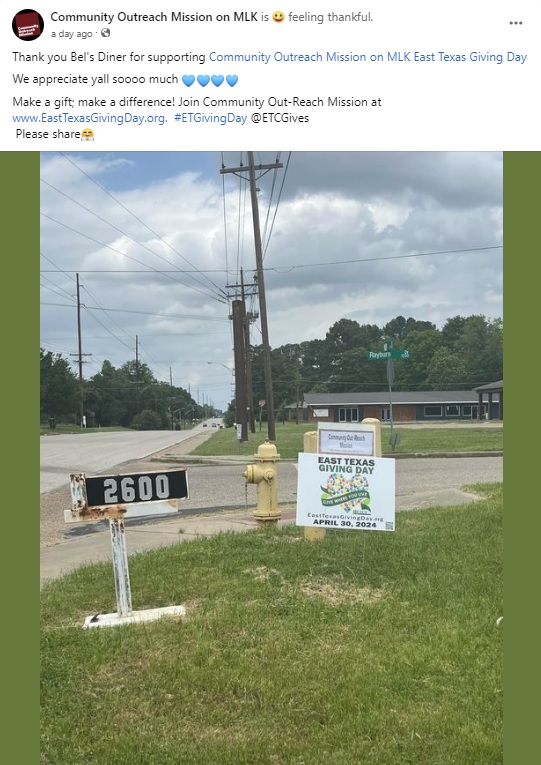Viewport: 541px width, 765px height.
Task: Click the @ETCGives mention text
Action: pyautogui.click(x=280, y=118)
